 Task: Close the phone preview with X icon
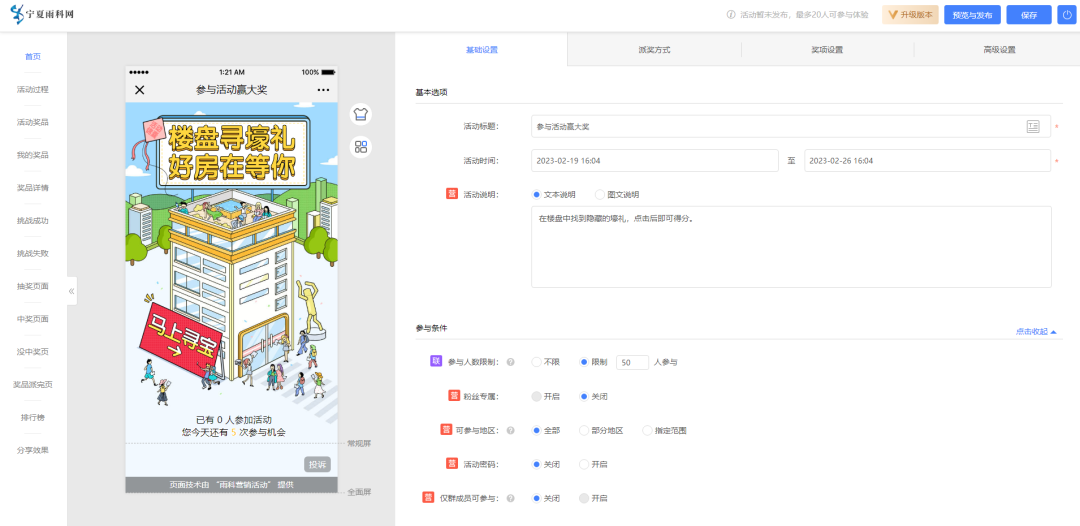[140, 90]
